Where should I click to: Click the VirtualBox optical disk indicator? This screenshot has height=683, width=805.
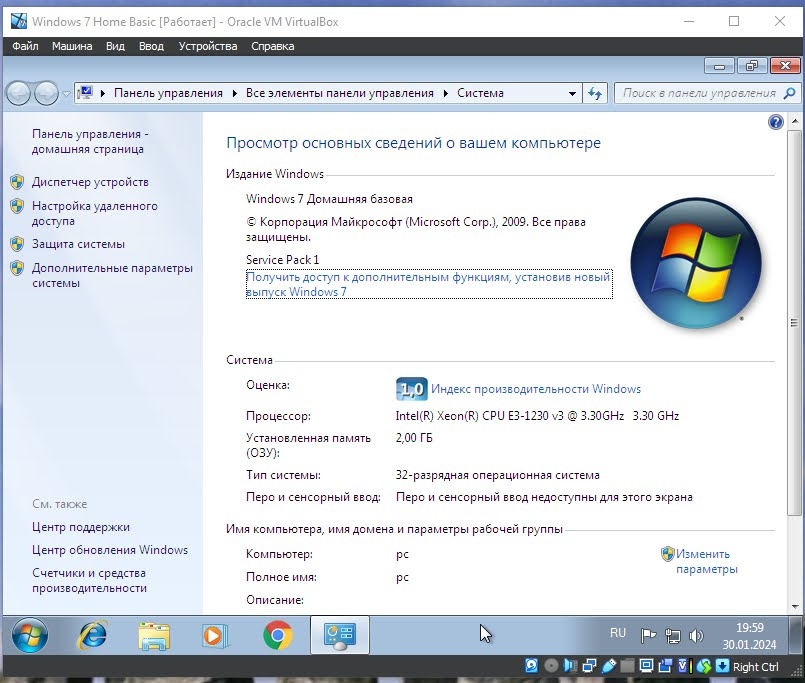point(551,666)
